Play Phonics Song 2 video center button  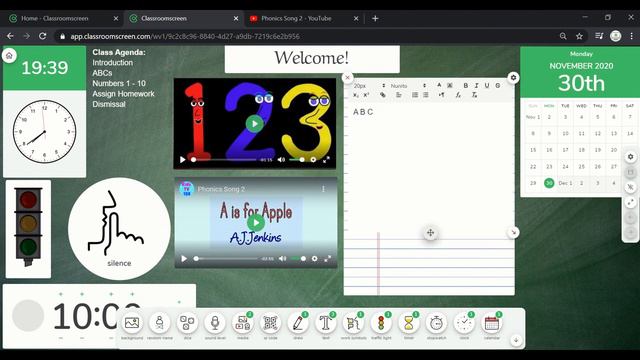pyautogui.click(x=256, y=223)
